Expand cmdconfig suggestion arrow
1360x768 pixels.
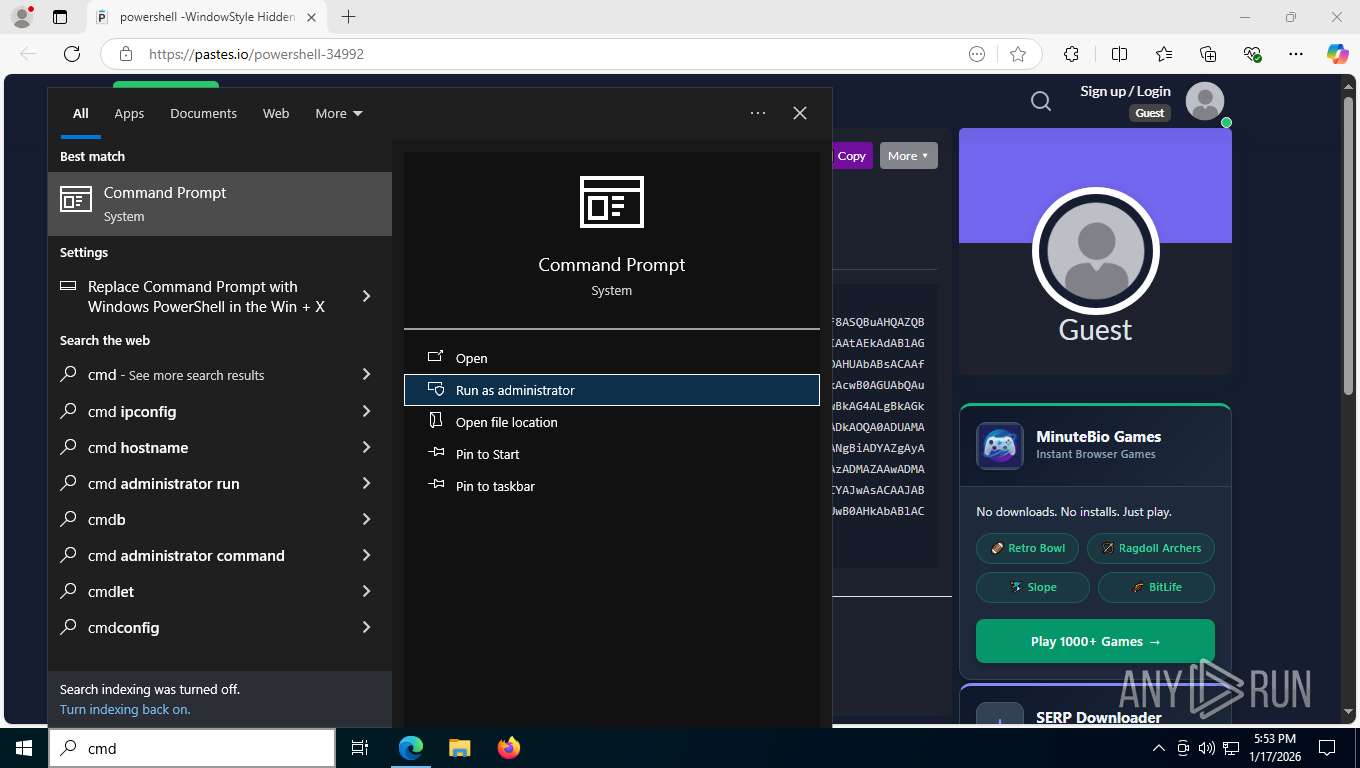tap(366, 627)
